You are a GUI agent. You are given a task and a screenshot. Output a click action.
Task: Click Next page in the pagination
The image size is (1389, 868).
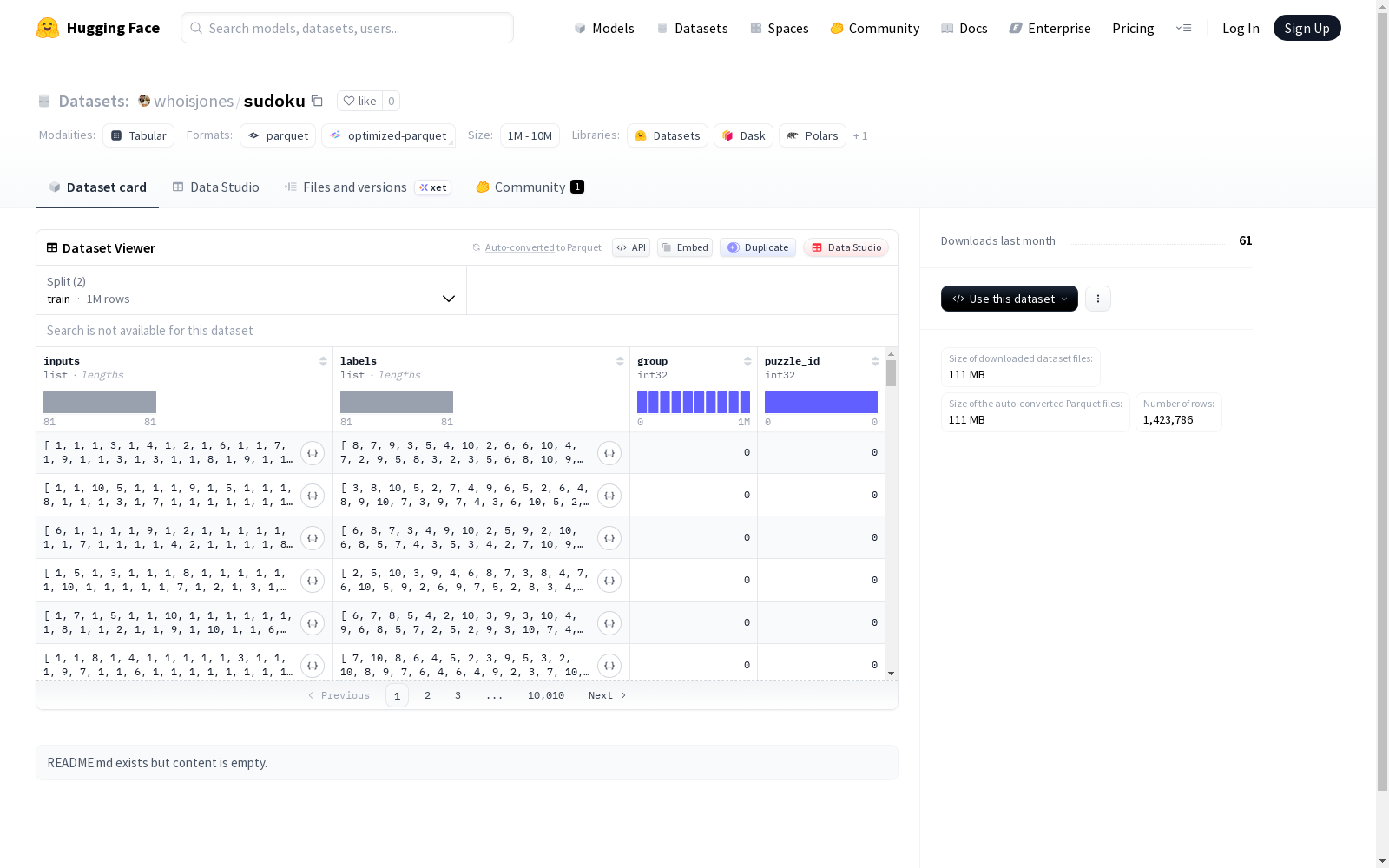[x=608, y=695]
